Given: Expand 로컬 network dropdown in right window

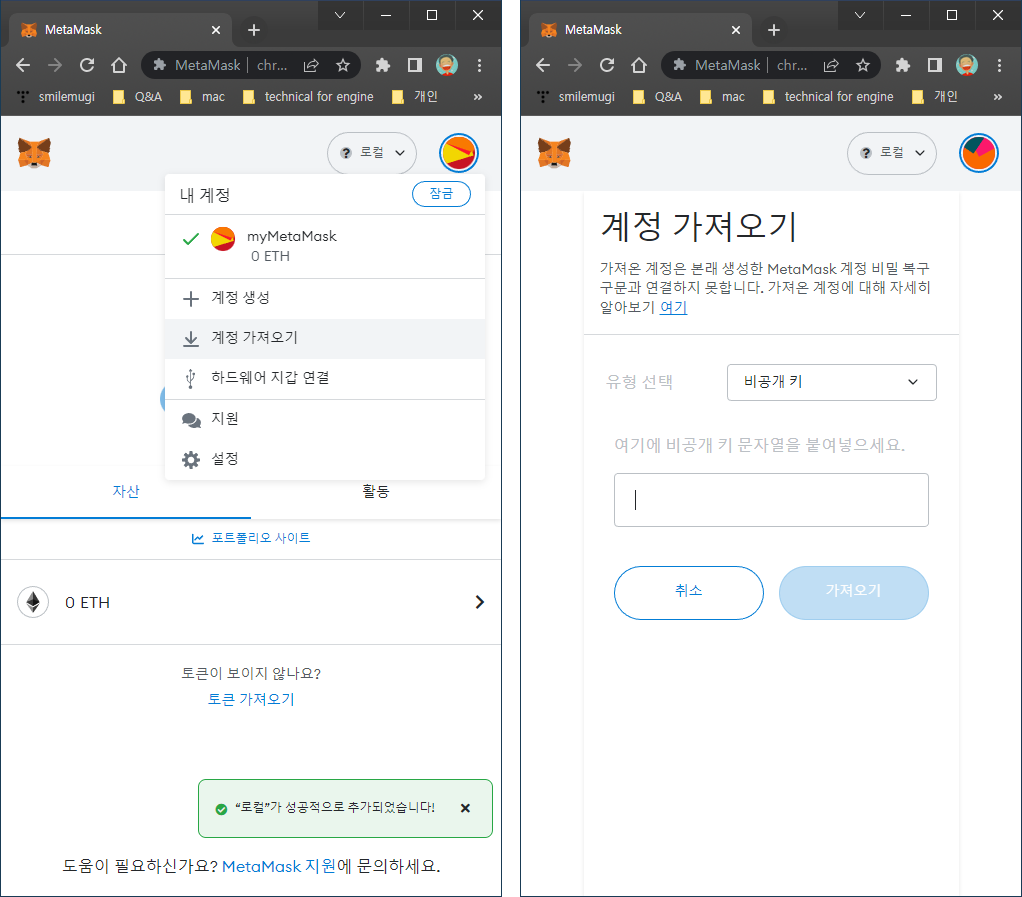Looking at the screenshot, I should pos(892,153).
